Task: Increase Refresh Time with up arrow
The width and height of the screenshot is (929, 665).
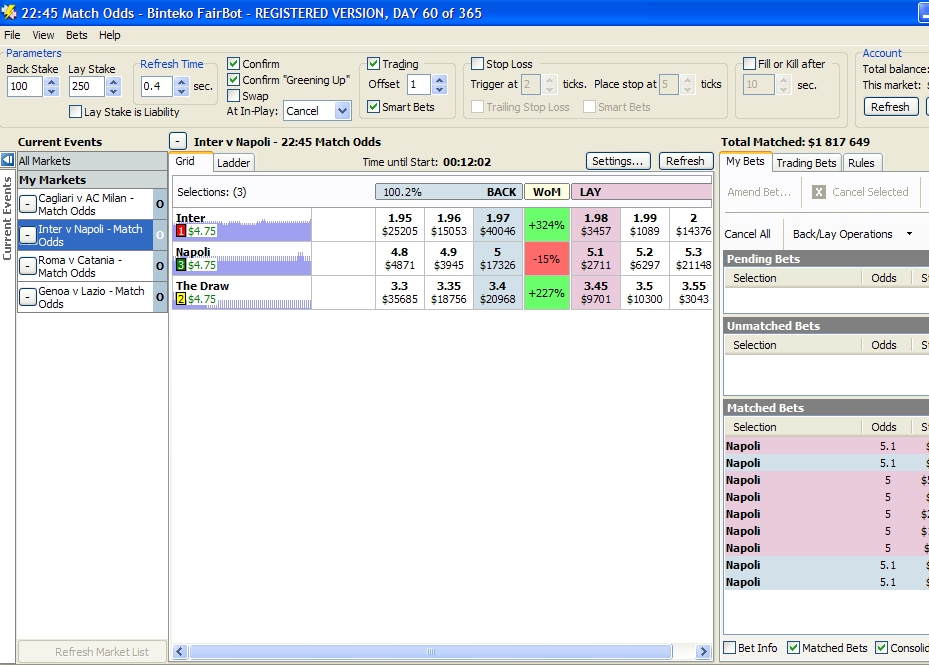Action: click(x=182, y=82)
